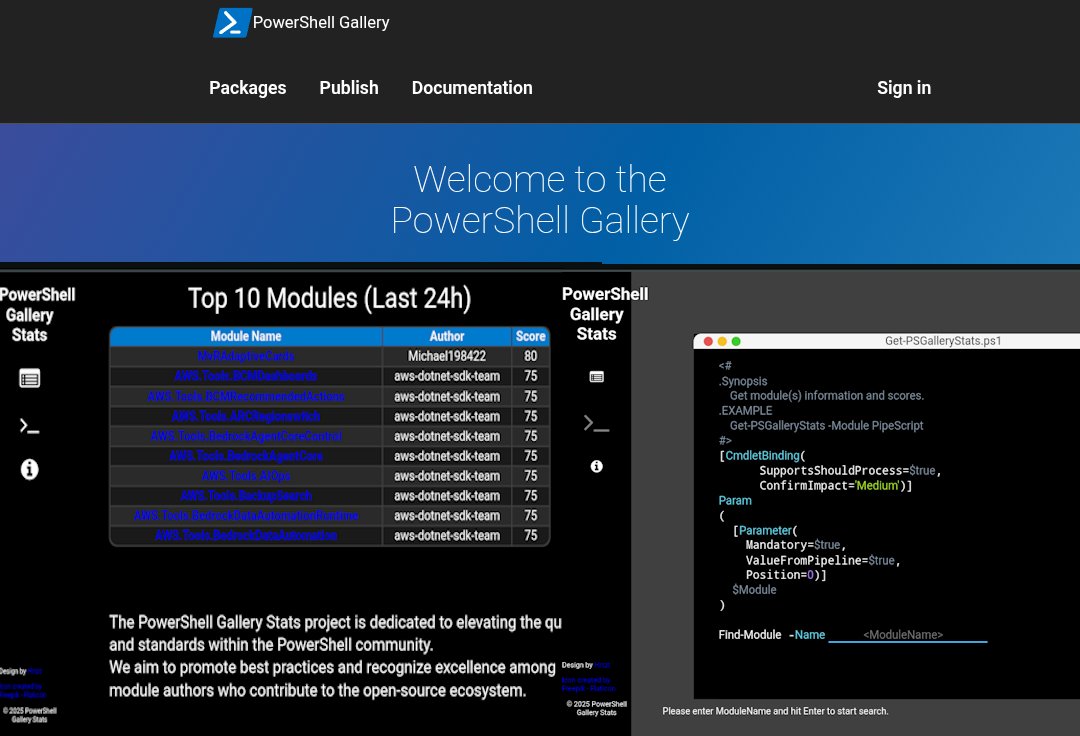Click PowerShell Gallery Stats title in left sidebar
Screen dimensions: 1080x736
[x=34, y=315]
